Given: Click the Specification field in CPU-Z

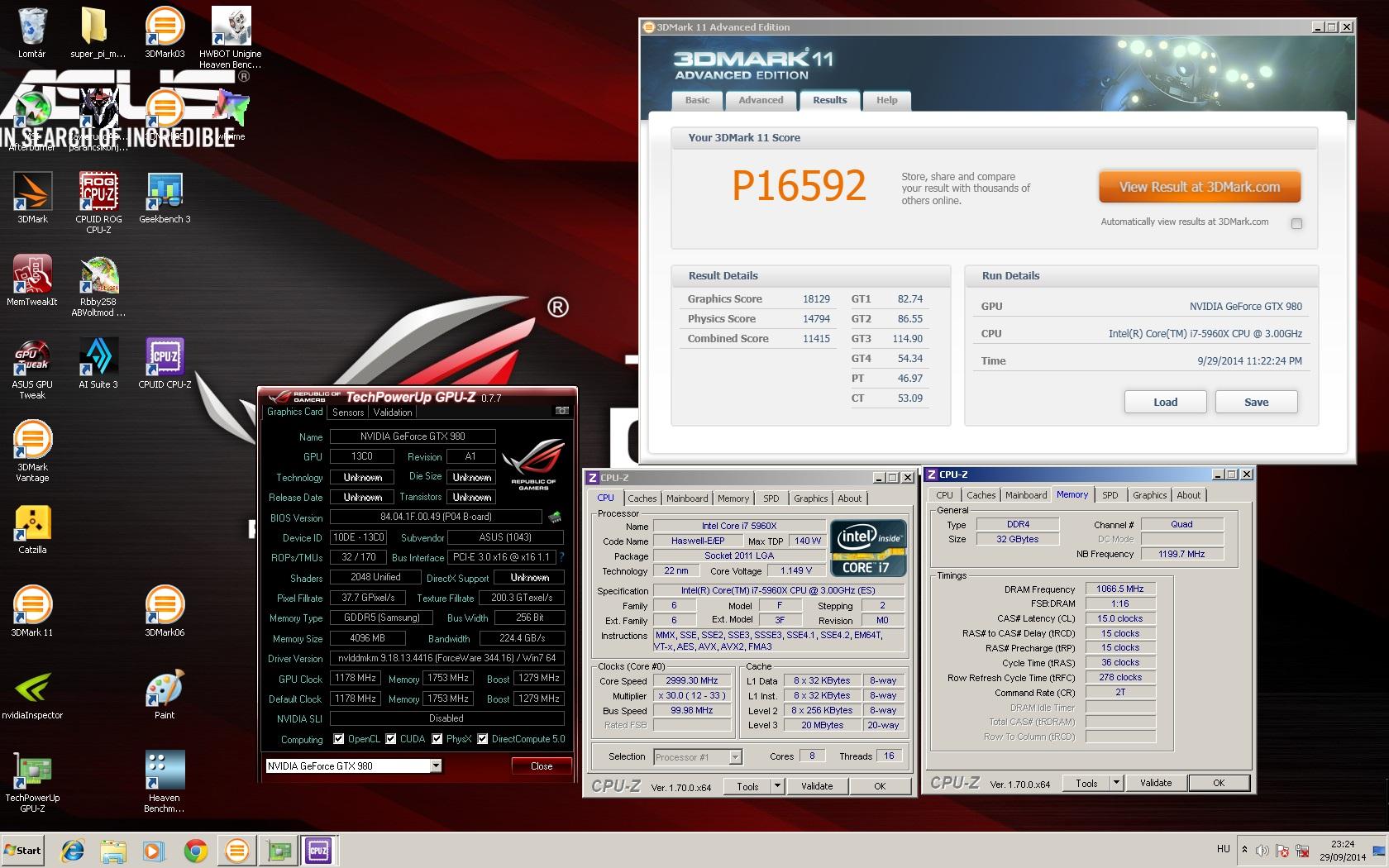Looking at the screenshot, I should [777, 590].
